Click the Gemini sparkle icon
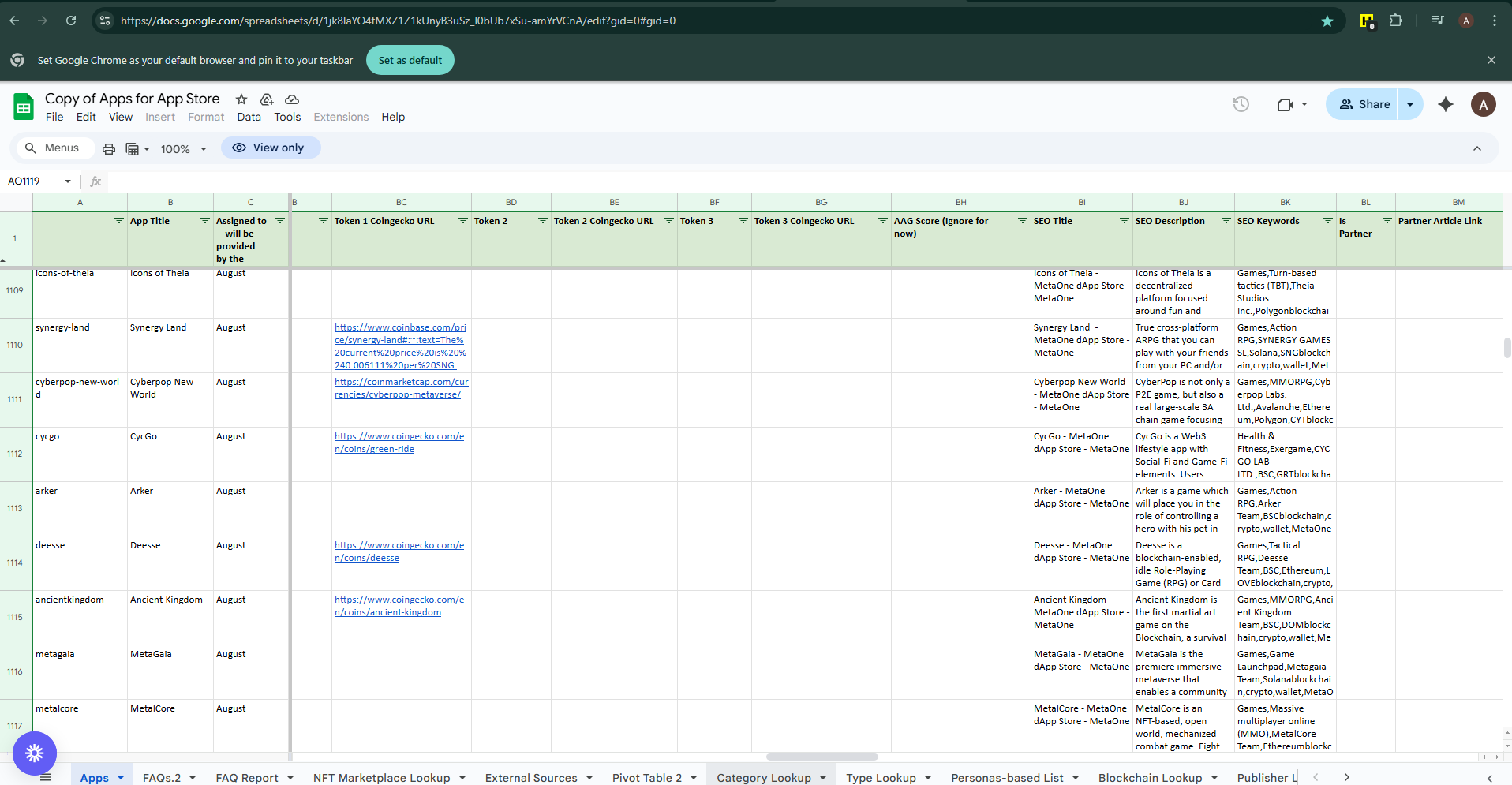This screenshot has height=785, width=1512. click(1445, 104)
